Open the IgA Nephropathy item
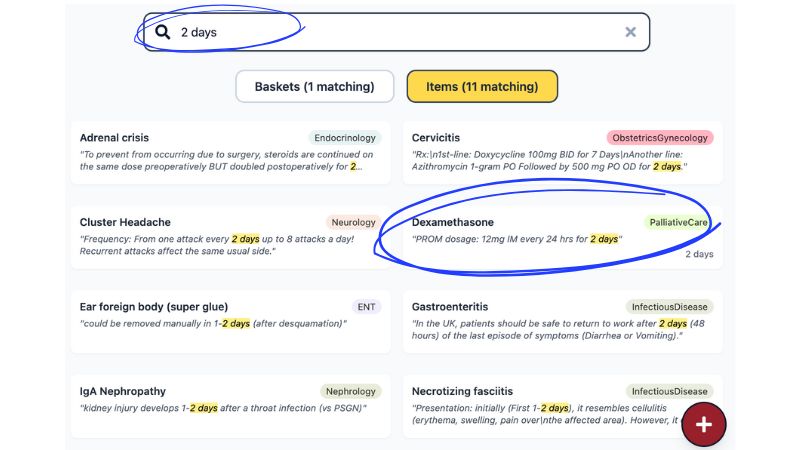The height and width of the screenshot is (450, 800). click(231, 407)
